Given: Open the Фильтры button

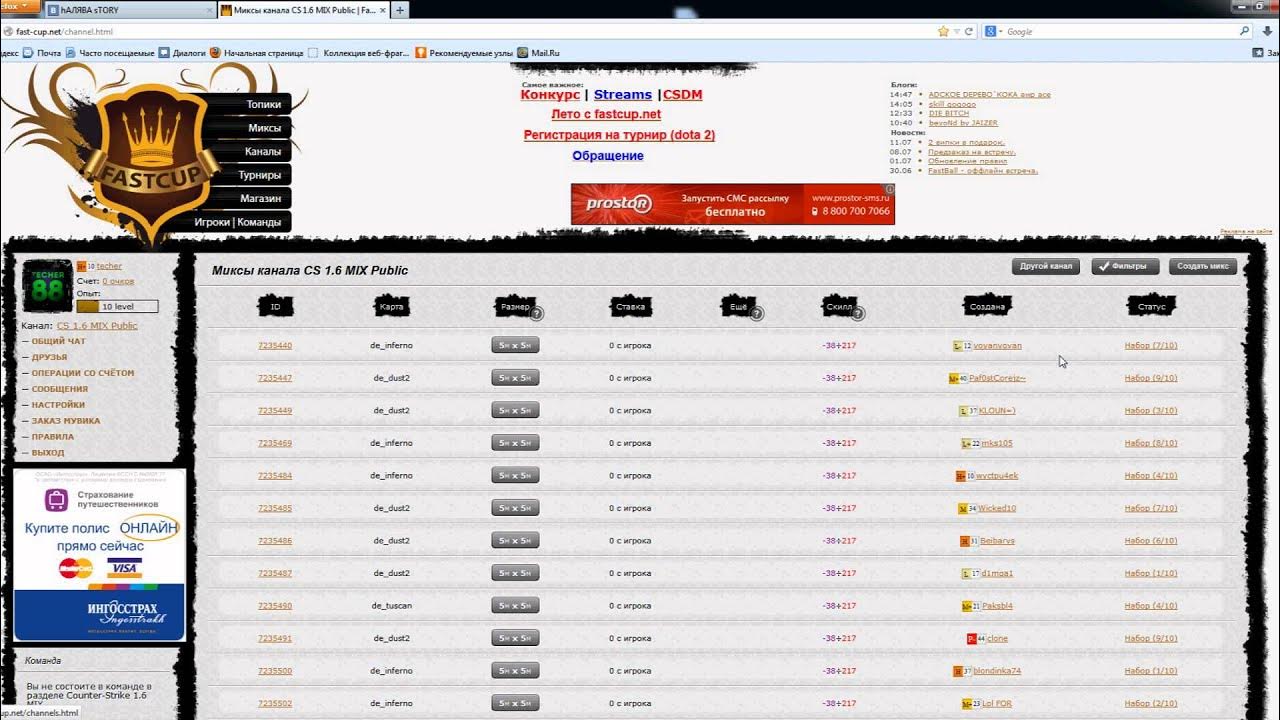Looking at the screenshot, I should 1125,267.
